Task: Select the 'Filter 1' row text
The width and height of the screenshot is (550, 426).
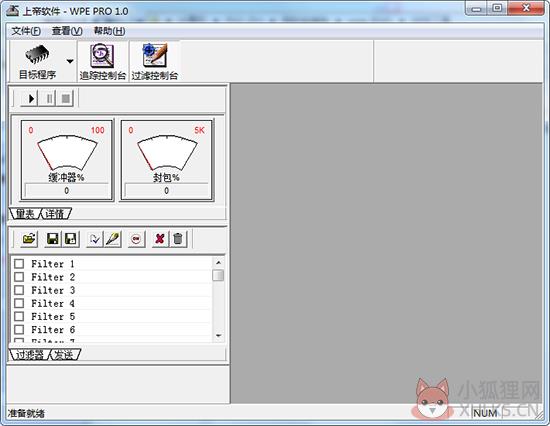Action: point(53,264)
